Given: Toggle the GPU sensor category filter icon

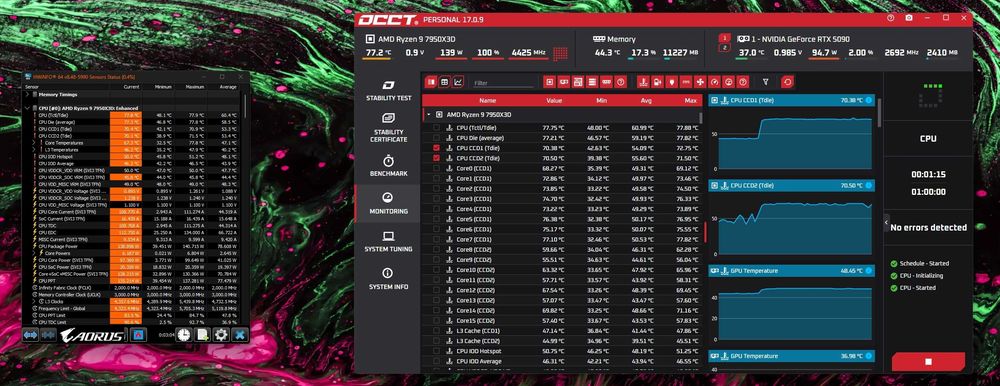Looking at the screenshot, I should click(x=563, y=82).
